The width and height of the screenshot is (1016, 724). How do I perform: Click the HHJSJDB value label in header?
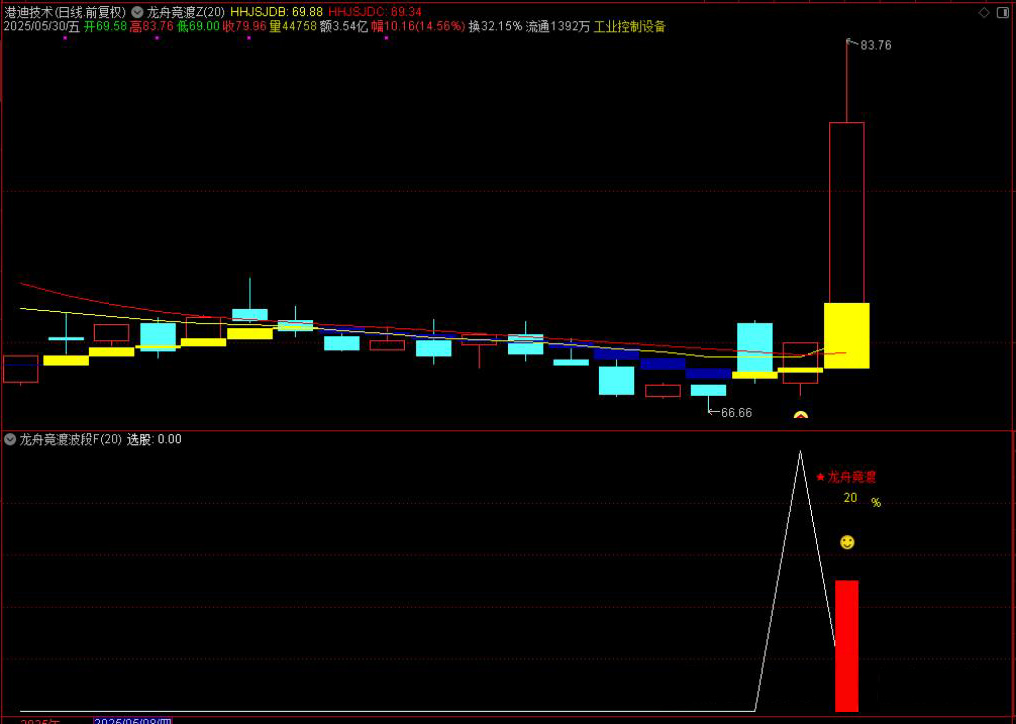click(276, 12)
